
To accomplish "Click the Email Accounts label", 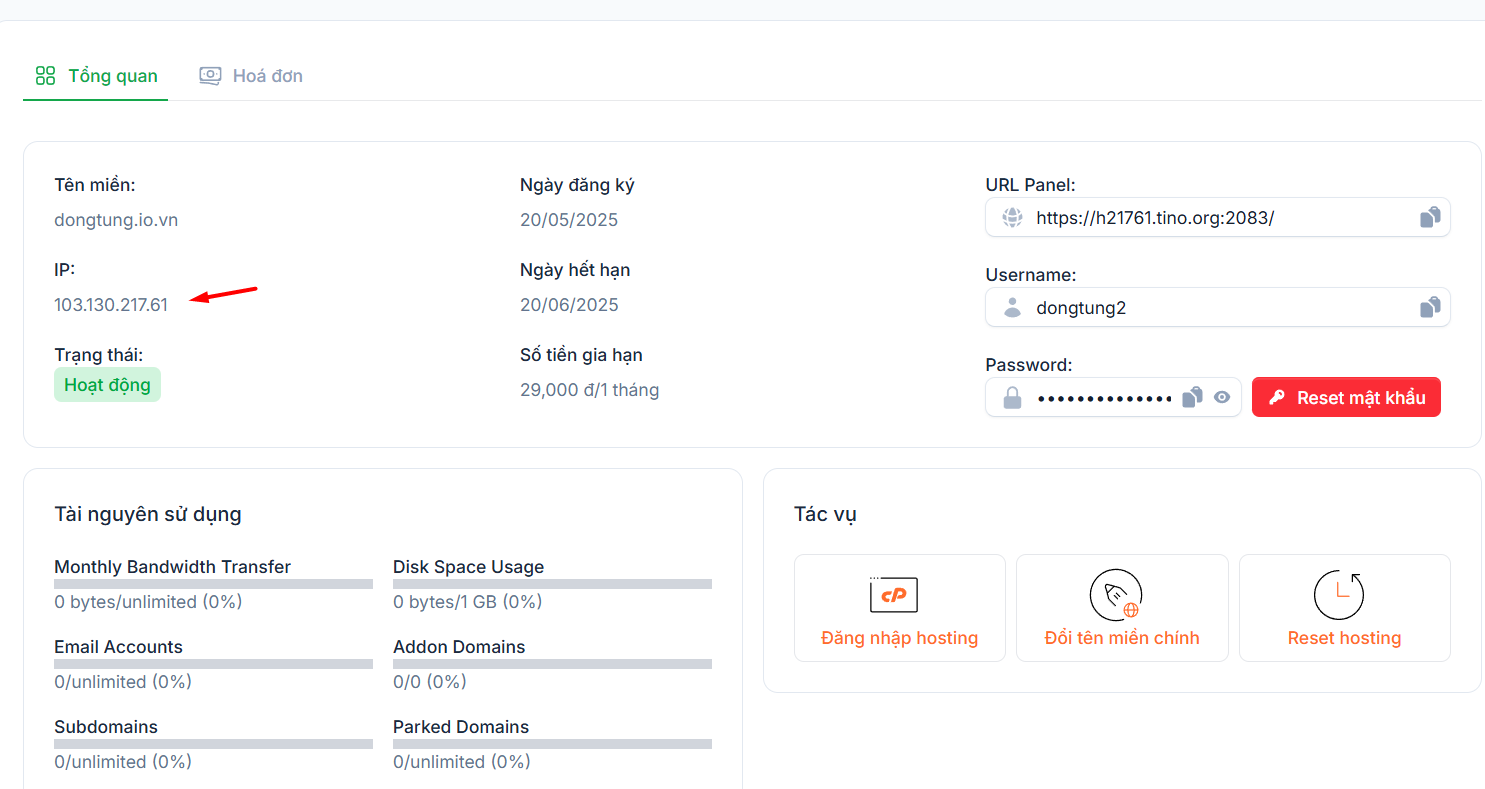I will [x=118, y=647].
